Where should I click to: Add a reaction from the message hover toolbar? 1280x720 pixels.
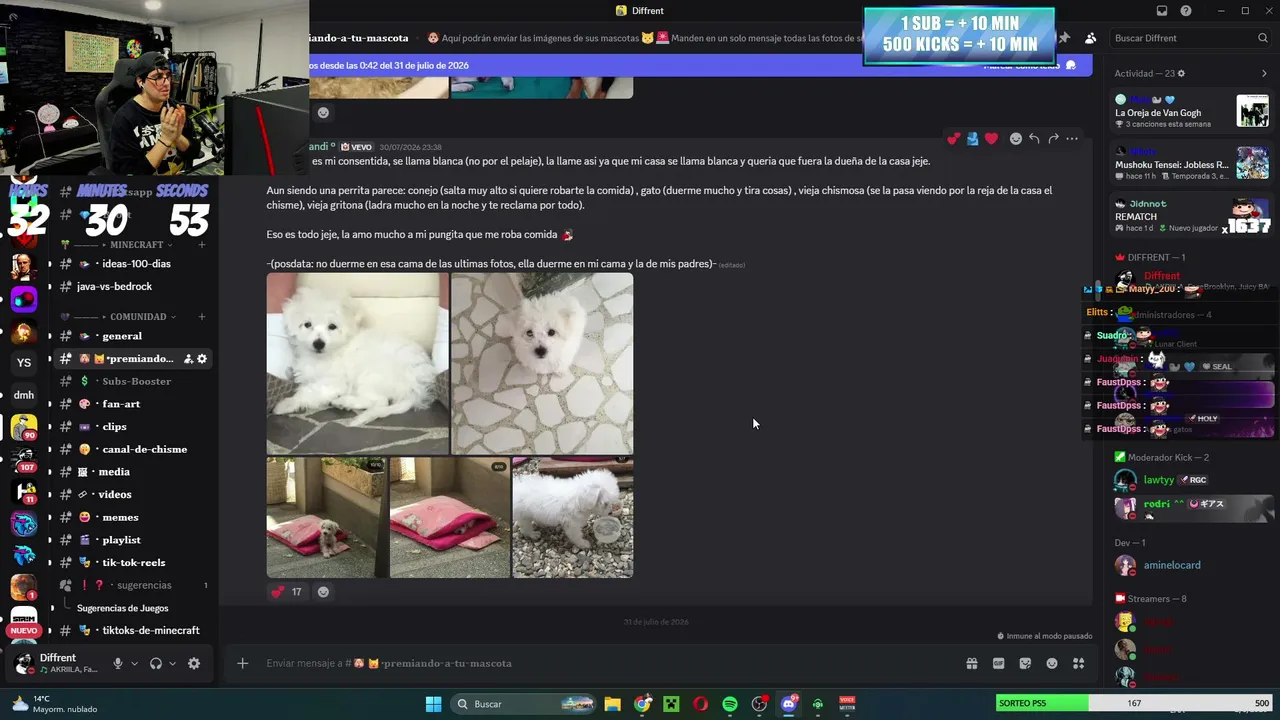click(x=1015, y=139)
